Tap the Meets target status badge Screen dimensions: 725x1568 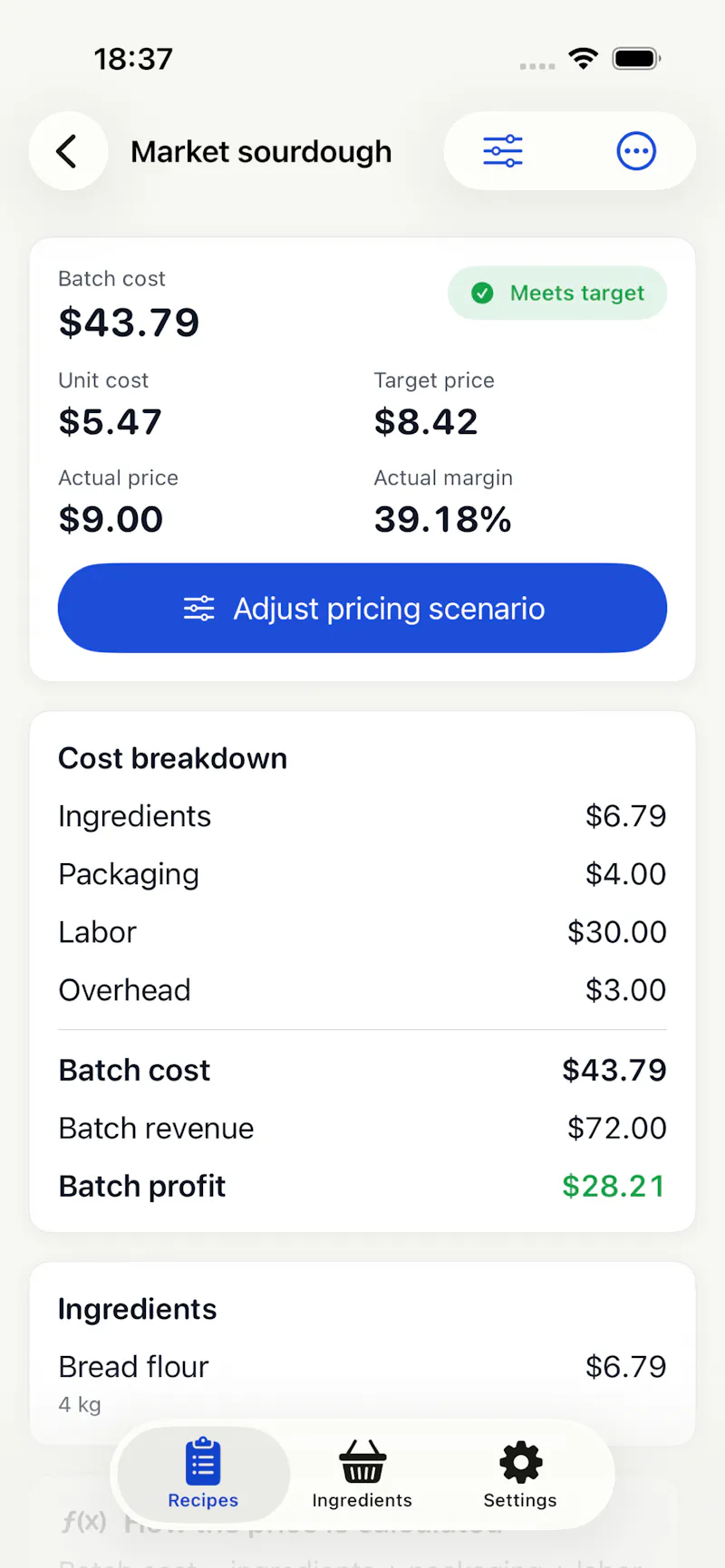pyautogui.click(x=557, y=293)
